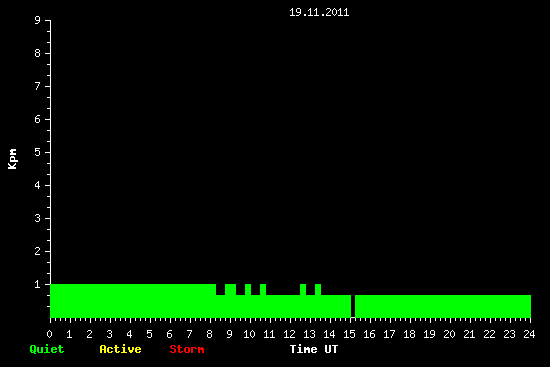Screen dimensions: 550x367
Task: Click the black gap in green bar near hour 15
Action: tap(353, 306)
